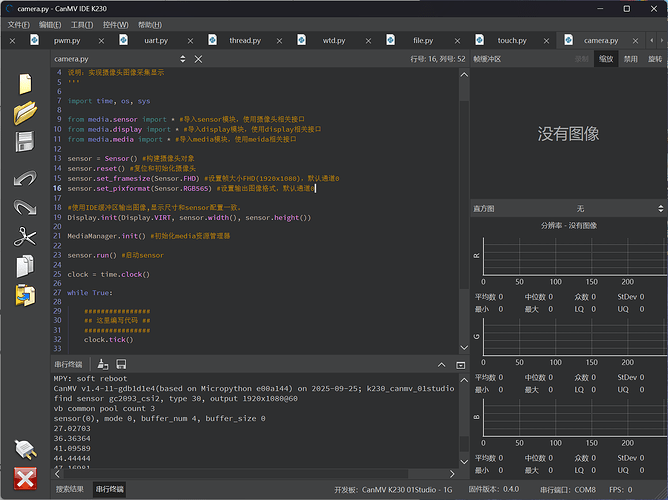
Task: Cut selection with the scissors icon
Action: (25, 237)
